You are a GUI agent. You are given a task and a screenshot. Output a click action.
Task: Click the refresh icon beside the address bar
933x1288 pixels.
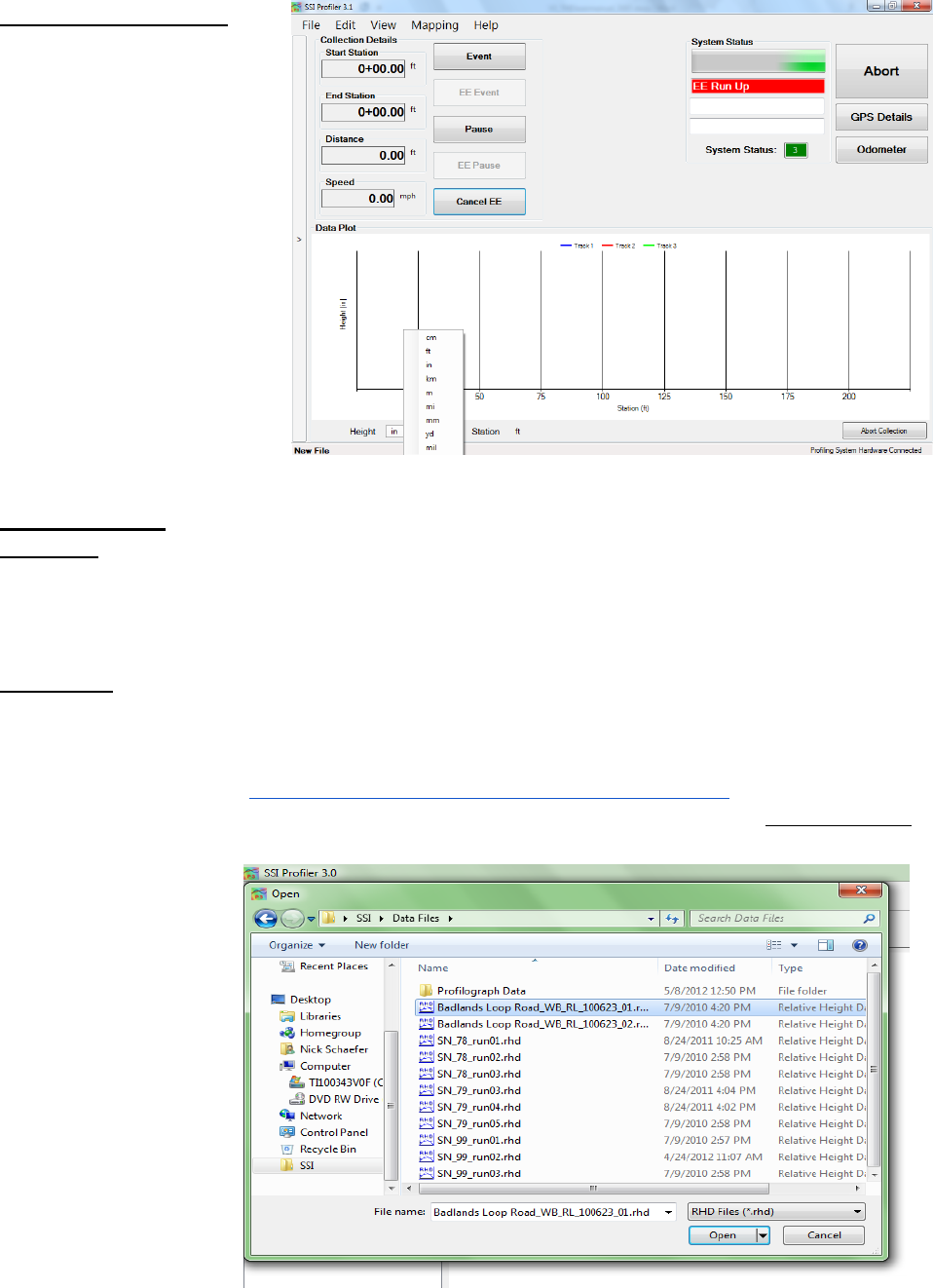[x=672, y=918]
